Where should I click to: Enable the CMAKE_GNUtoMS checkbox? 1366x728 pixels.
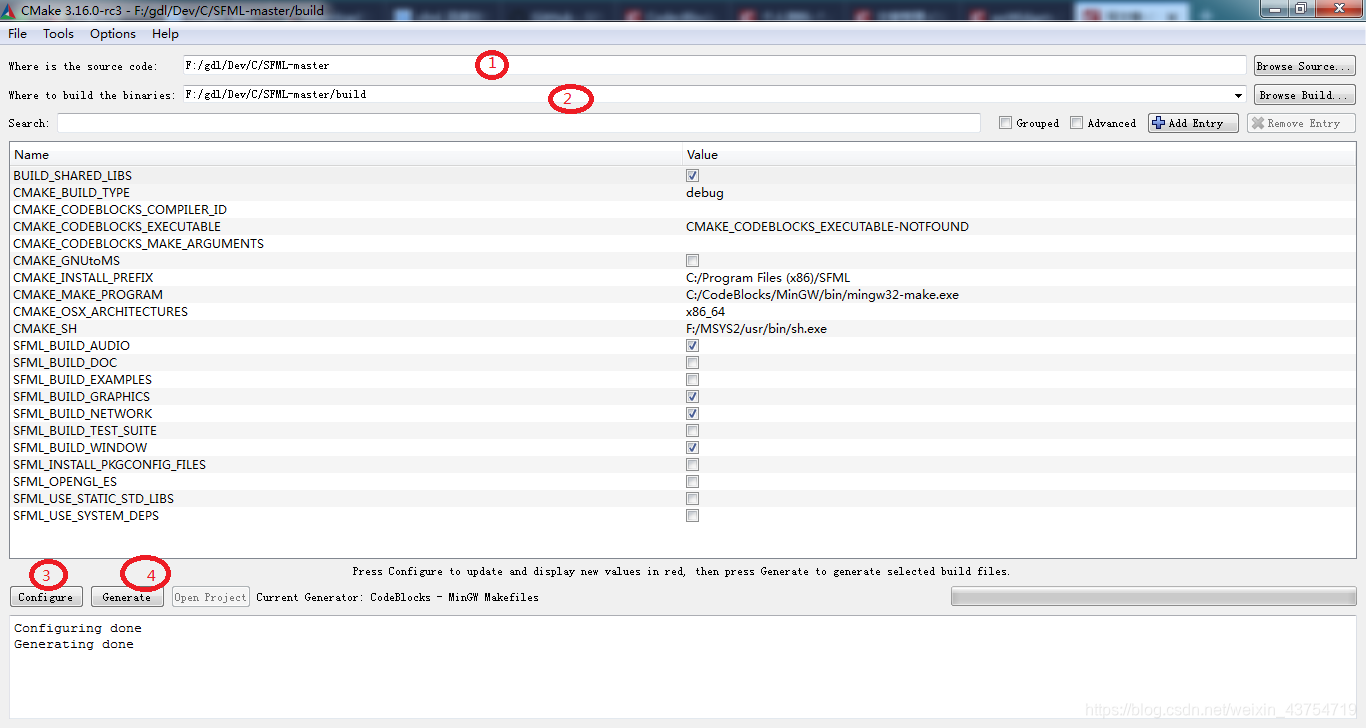point(692,261)
